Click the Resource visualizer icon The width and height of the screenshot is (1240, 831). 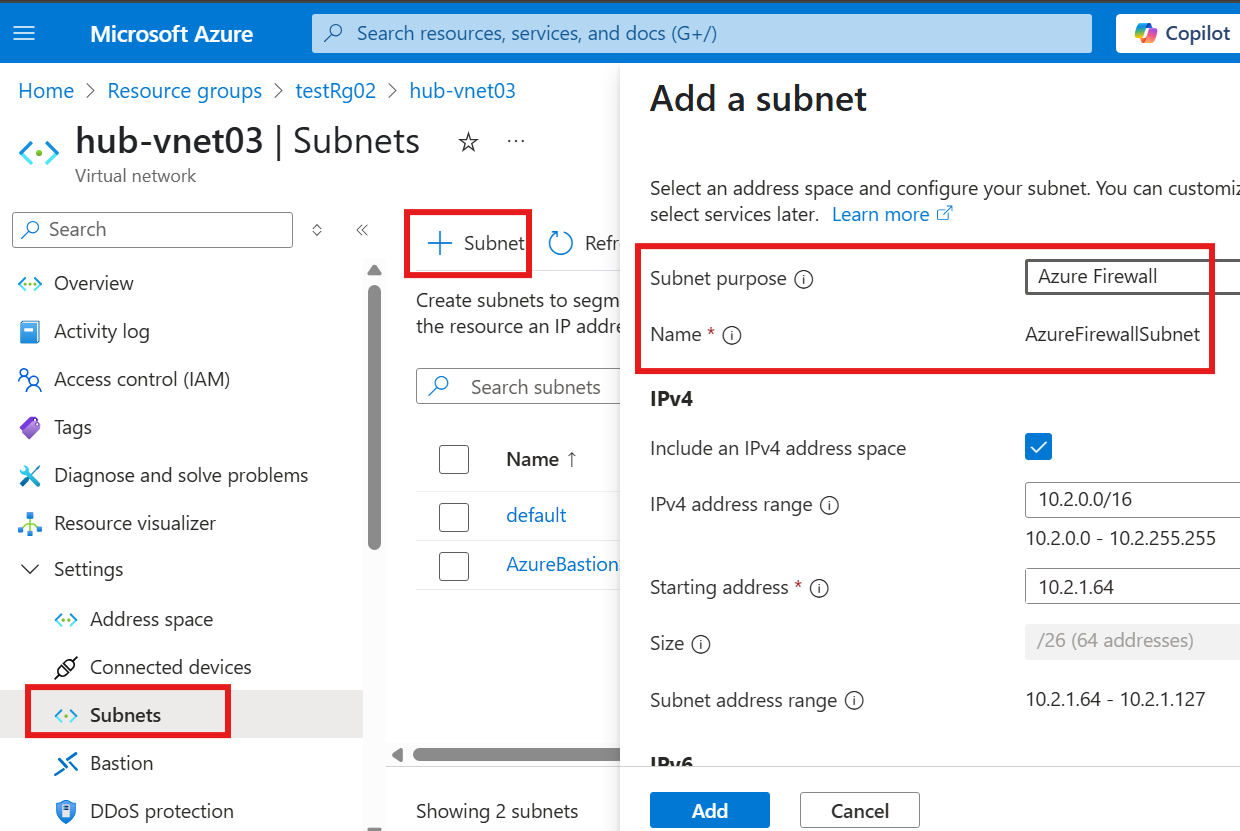point(30,523)
